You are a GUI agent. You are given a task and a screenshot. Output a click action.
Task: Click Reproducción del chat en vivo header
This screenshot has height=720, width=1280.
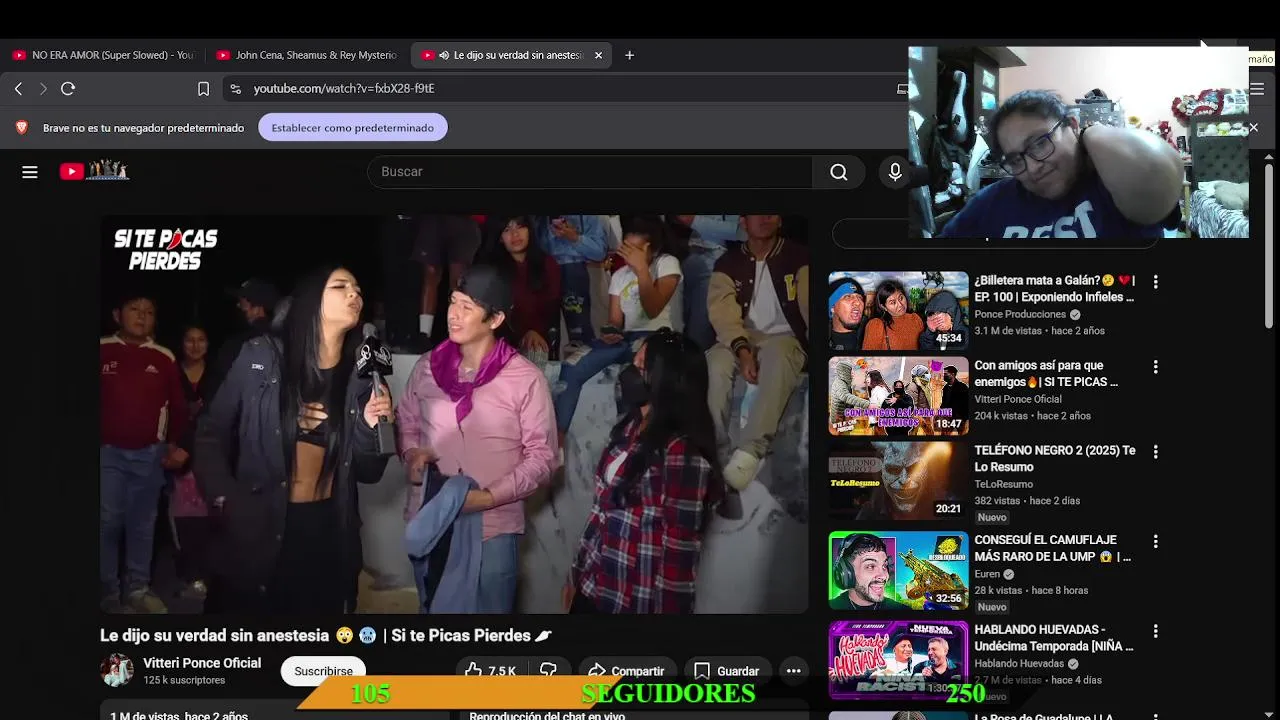[x=547, y=715]
